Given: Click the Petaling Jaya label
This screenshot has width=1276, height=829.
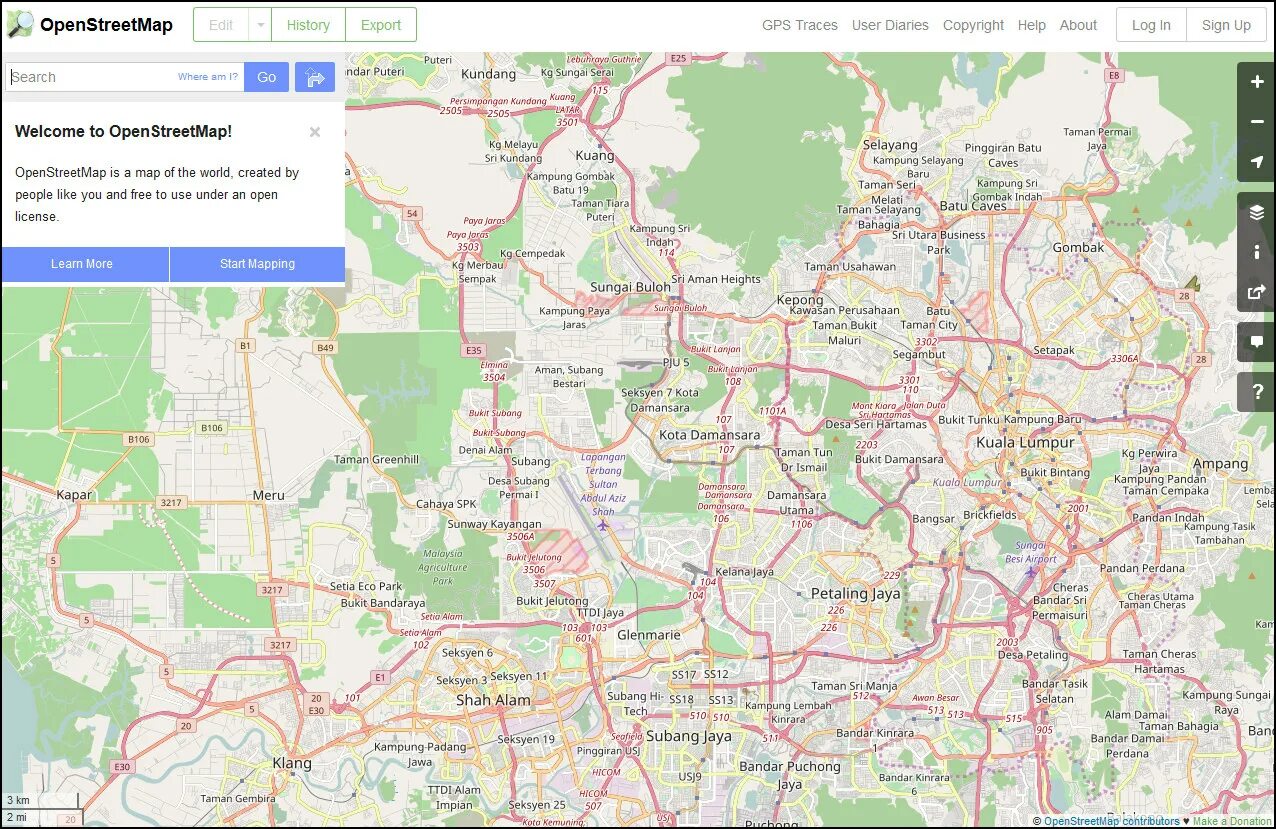Looking at the screenshot, I should (855, 593).
